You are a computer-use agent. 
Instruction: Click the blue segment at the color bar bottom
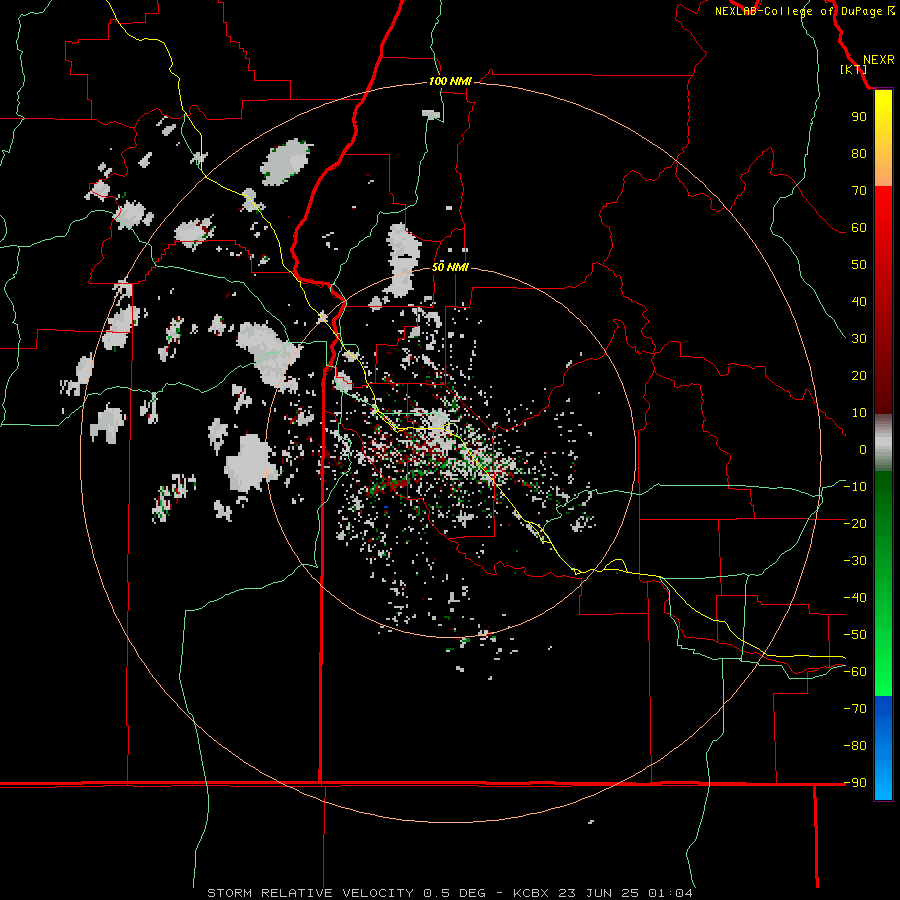[x=883, y=748]
